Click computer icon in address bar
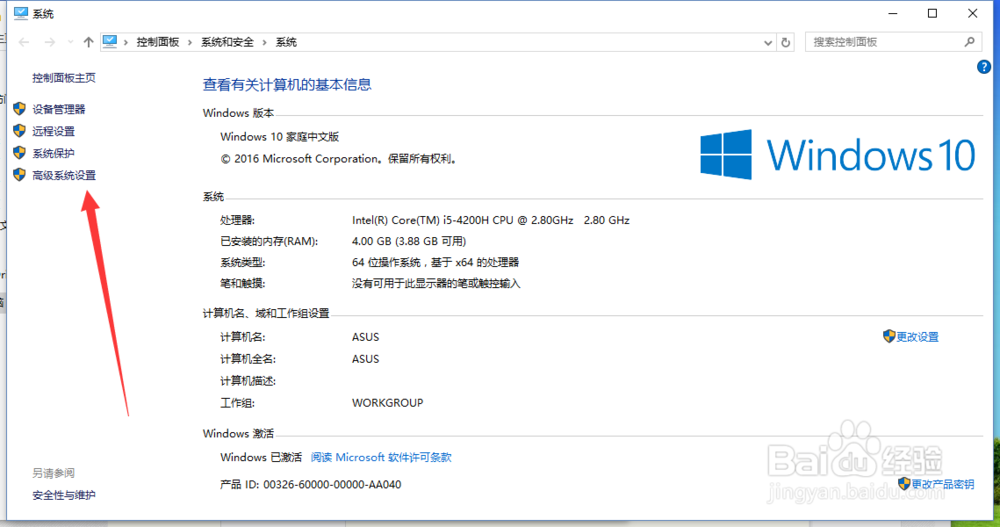This screenshot has height=527, width=1000. click(110, 41)
